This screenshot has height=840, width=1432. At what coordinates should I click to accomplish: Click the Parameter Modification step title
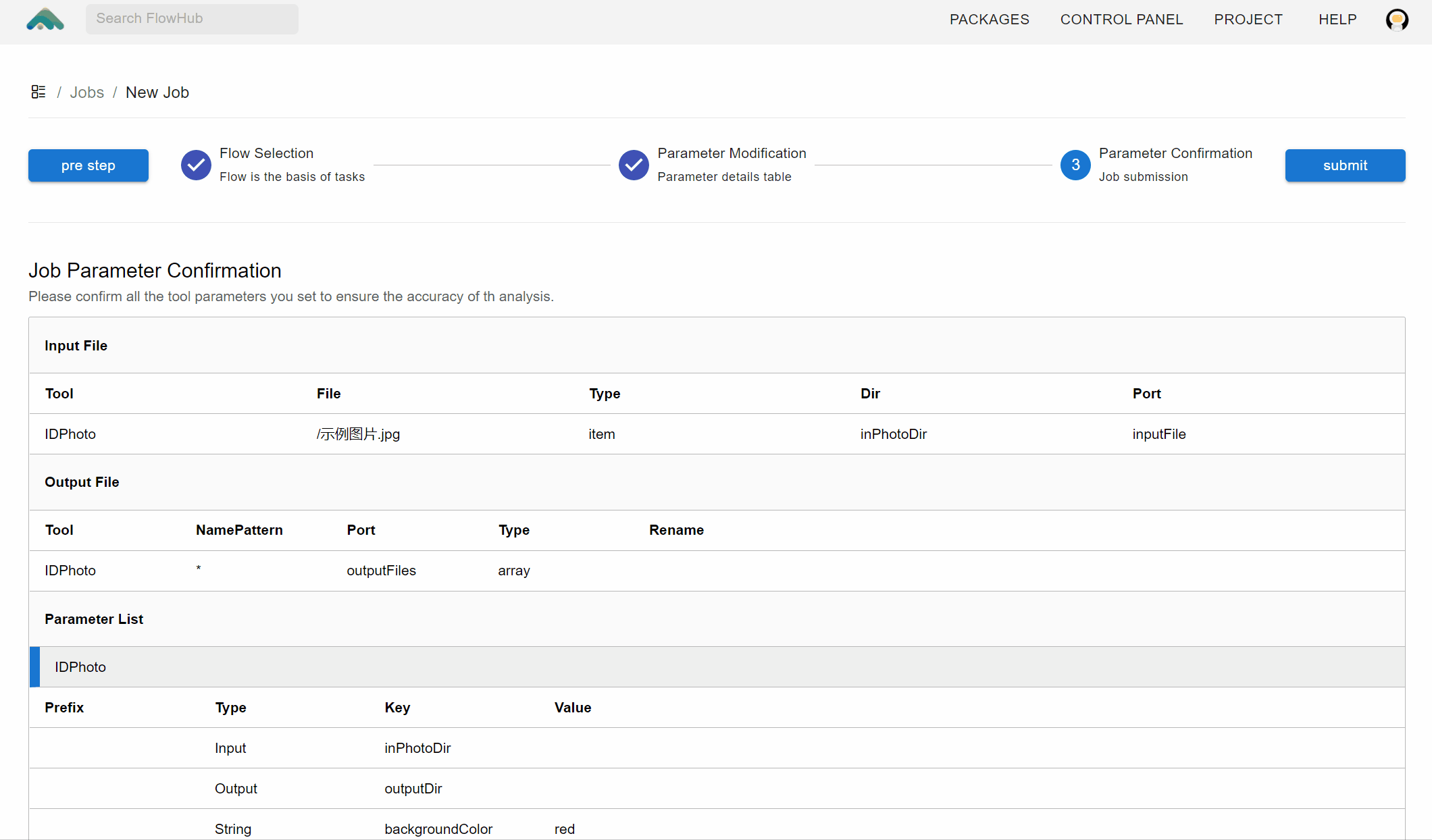(732, 153)
